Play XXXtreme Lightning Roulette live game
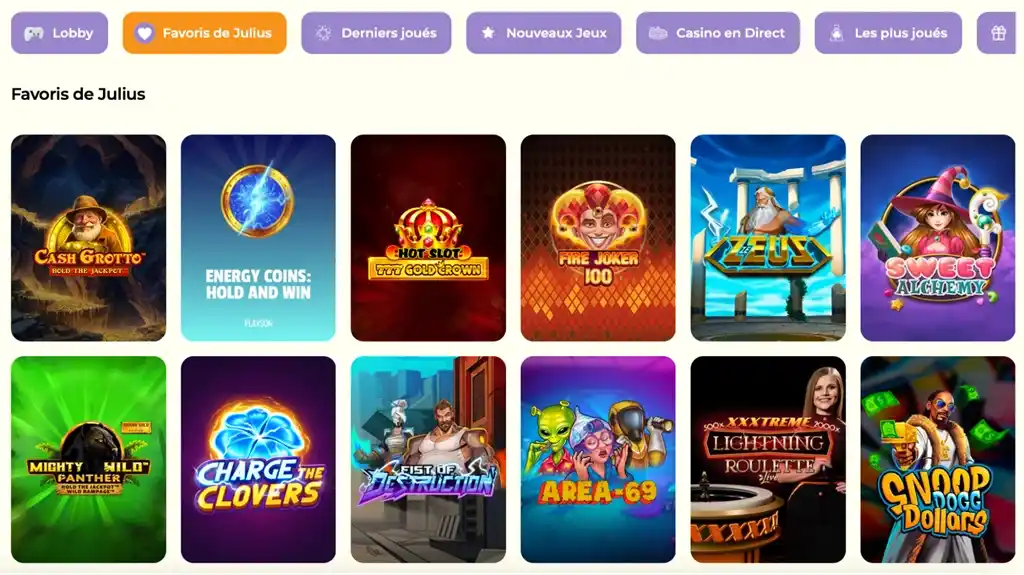 coord(768,459)
